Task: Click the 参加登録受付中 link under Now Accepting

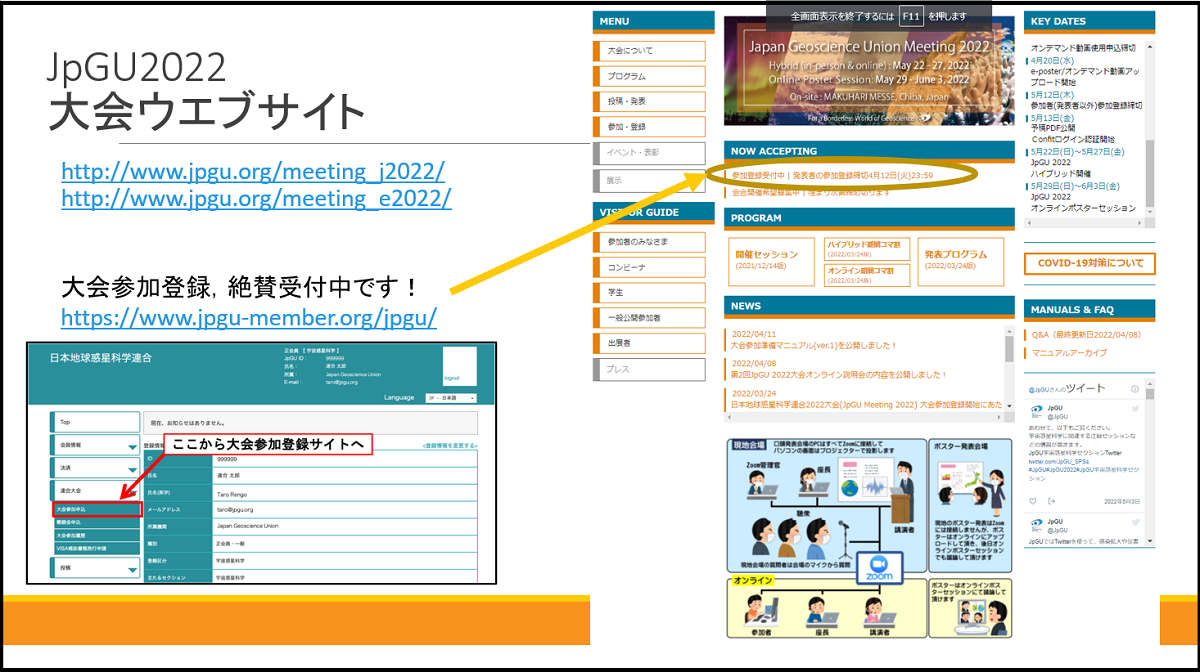Action: tap(832, 176)
